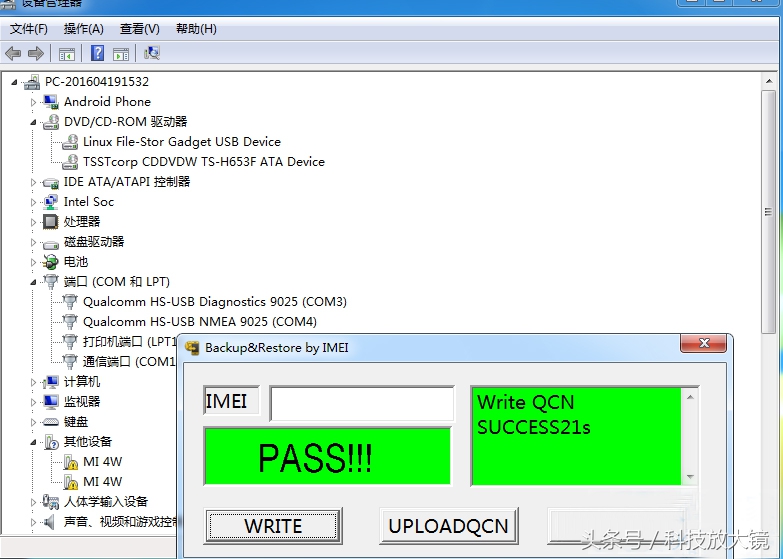Click the tree scrollbar up arrow
Screen dimensions: 783x559
[x=769, y=80]
